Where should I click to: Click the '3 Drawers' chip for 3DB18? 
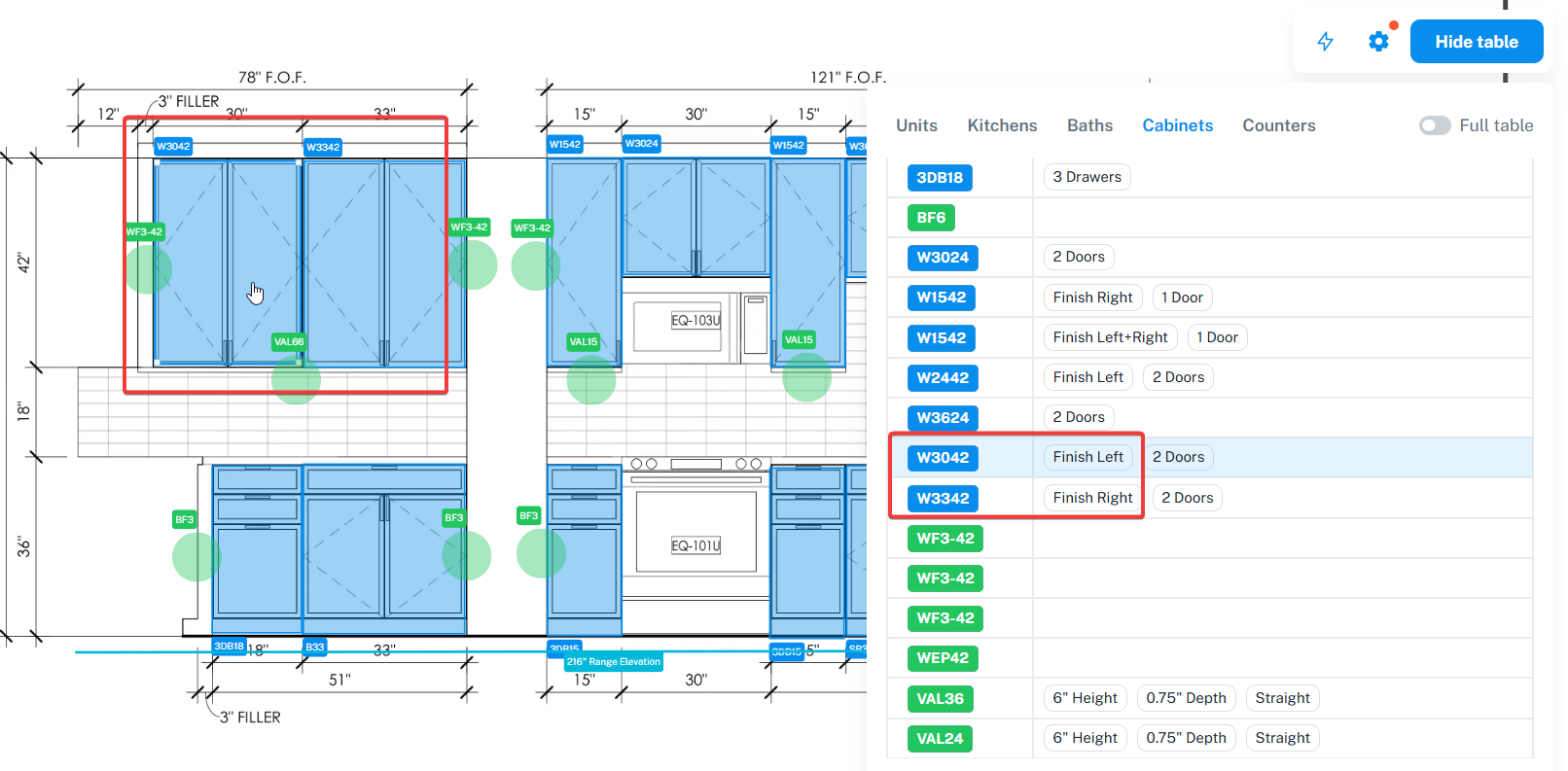(1087, 177)
